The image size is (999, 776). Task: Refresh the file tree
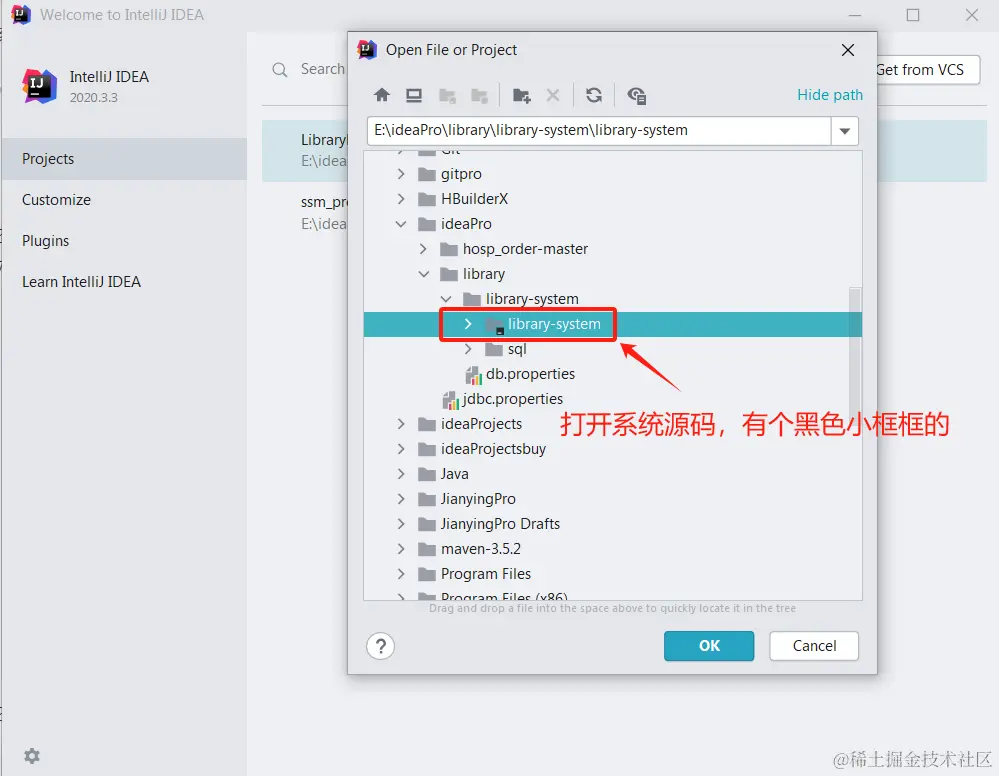tap(594, 96)
